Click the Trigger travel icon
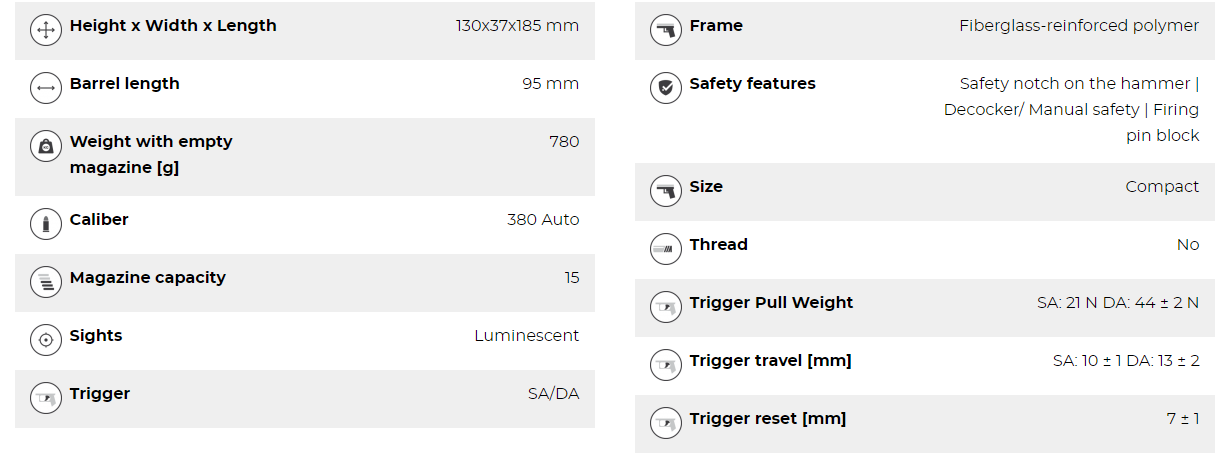1219x461 pixels. [665, 365]
